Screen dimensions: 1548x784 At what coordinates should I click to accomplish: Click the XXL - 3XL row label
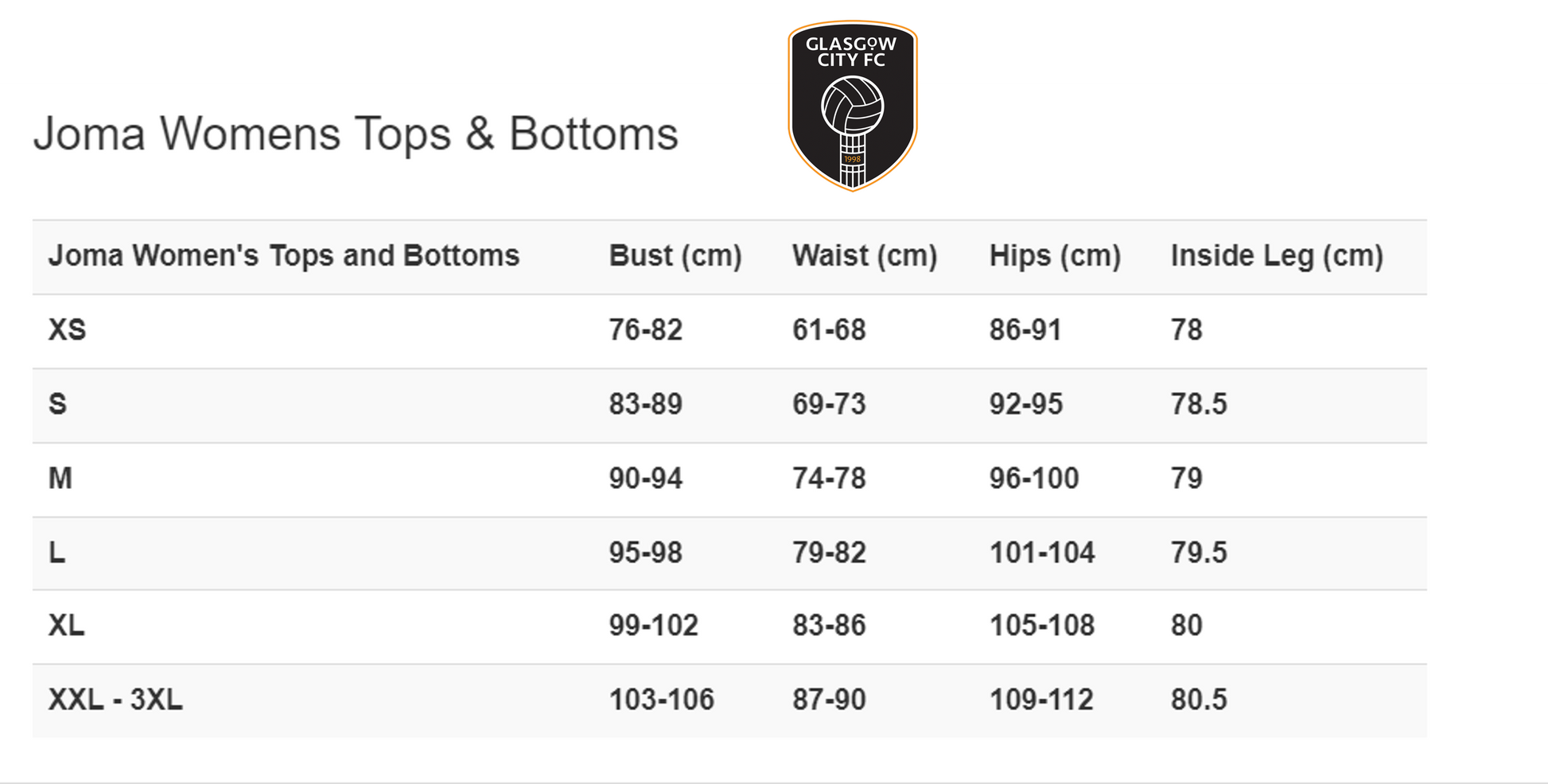click(x=115, y=700)
